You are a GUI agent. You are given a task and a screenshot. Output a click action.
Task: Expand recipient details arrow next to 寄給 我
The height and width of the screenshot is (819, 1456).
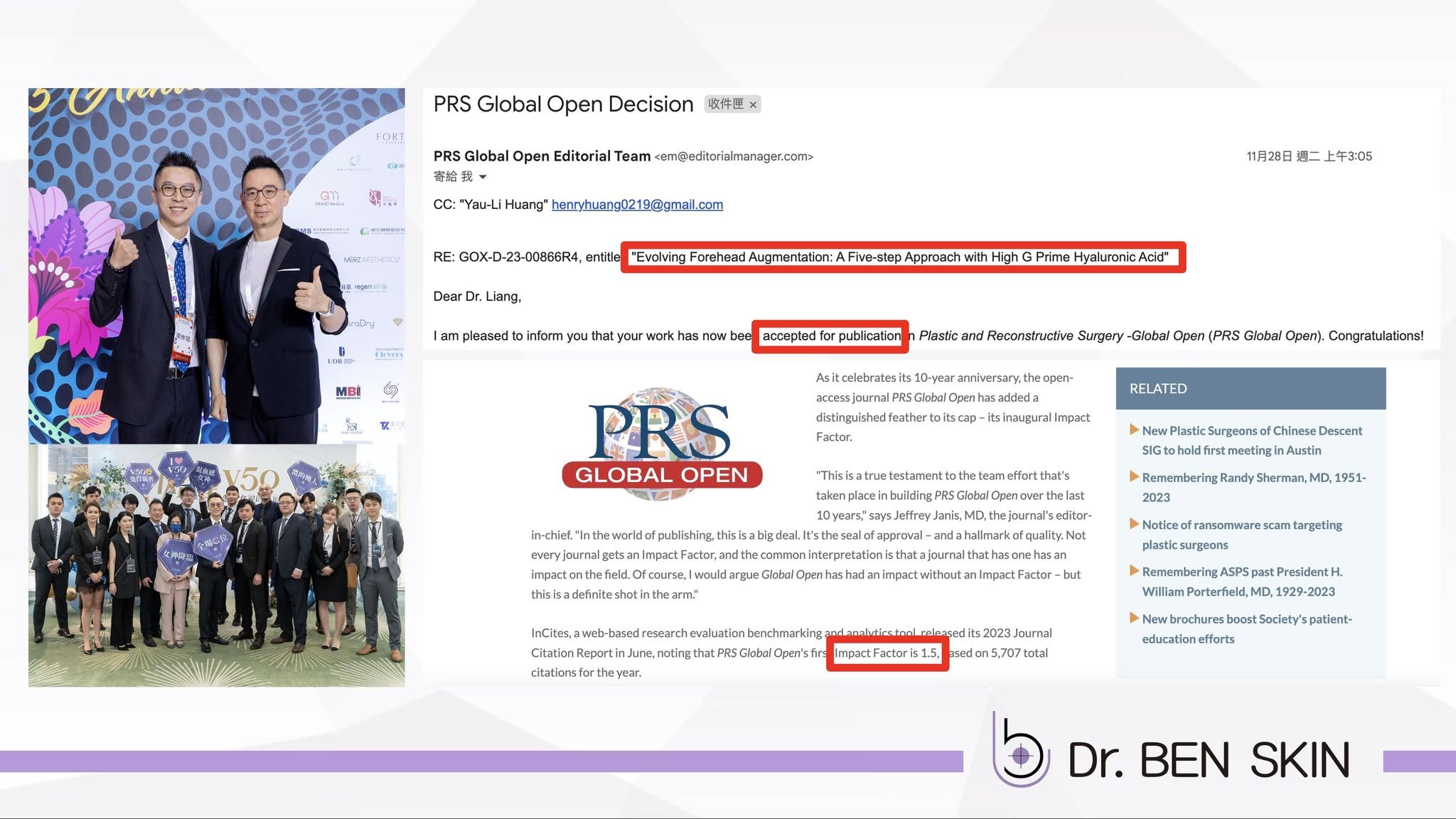pos(483,177)
